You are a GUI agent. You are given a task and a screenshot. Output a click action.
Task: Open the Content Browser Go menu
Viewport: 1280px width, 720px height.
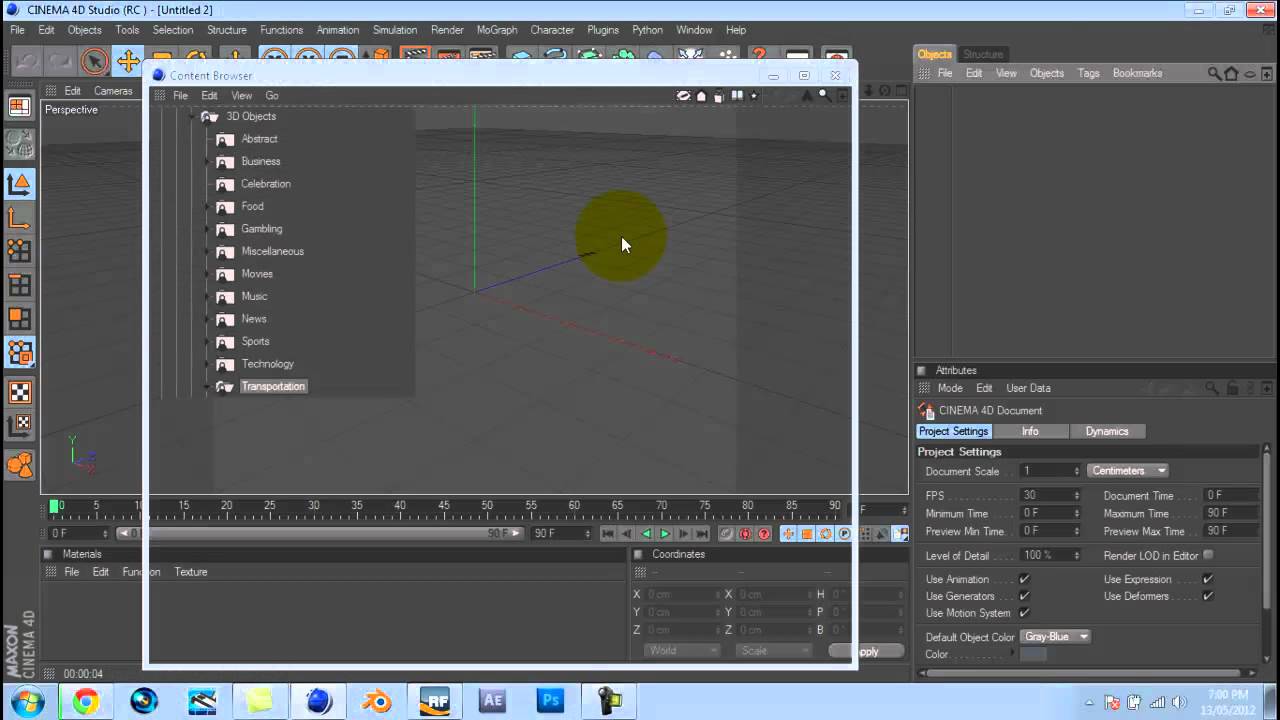click(272, 96)
